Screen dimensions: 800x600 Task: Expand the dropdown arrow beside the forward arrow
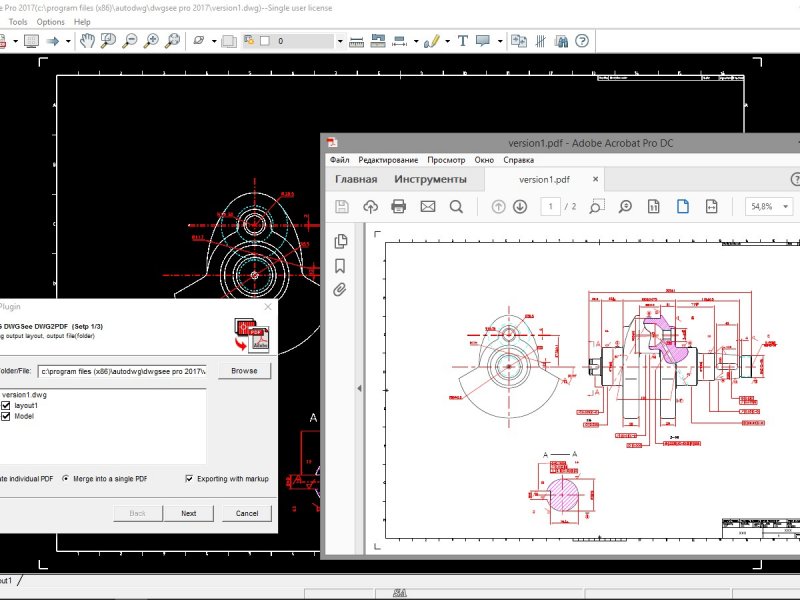[68, 41]
